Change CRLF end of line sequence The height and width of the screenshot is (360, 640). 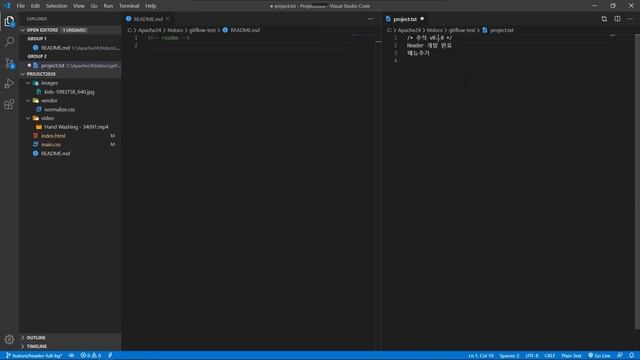tap(550, 356)
